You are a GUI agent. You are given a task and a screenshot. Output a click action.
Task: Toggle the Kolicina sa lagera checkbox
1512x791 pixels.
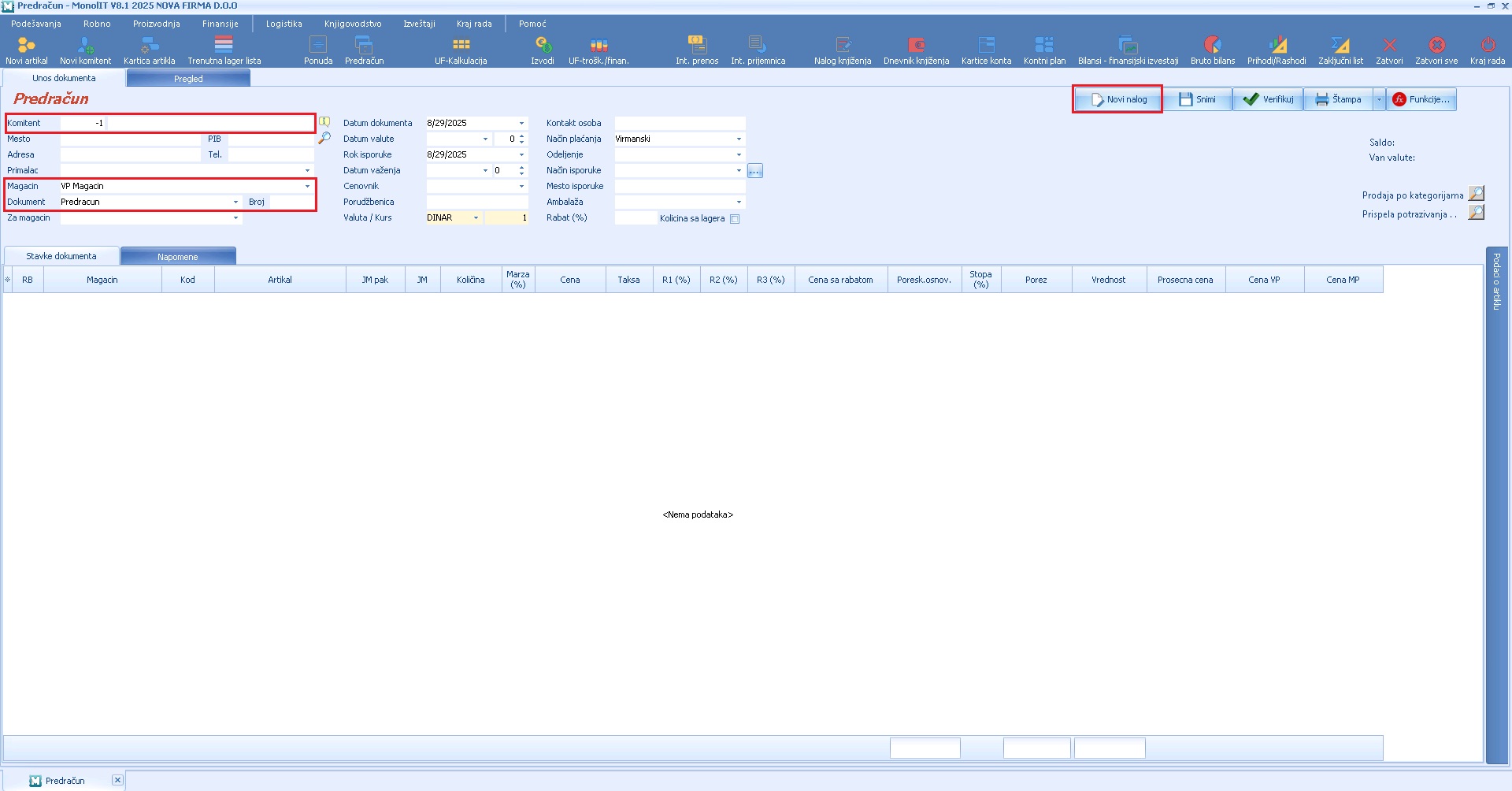point(735,219)
